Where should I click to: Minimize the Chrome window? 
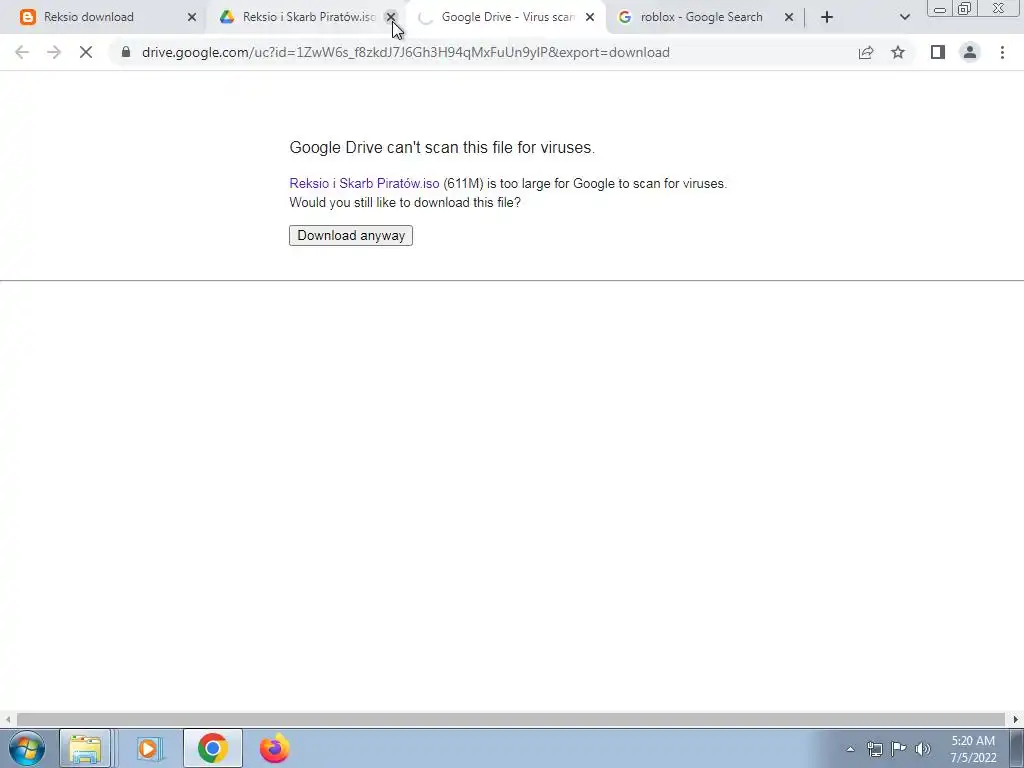[940, 8]
